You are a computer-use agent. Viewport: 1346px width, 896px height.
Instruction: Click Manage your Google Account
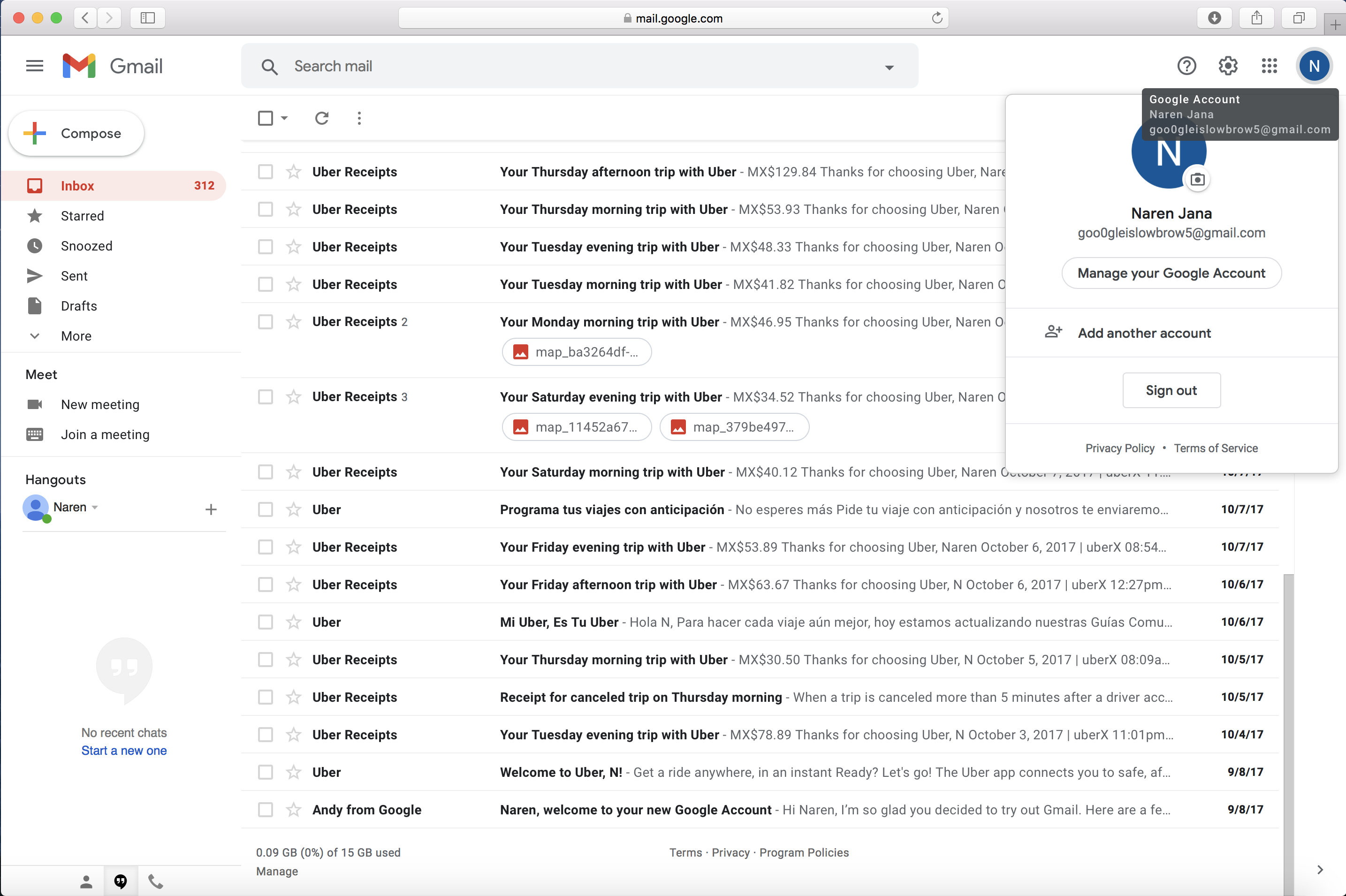[x=1171, y=273]
